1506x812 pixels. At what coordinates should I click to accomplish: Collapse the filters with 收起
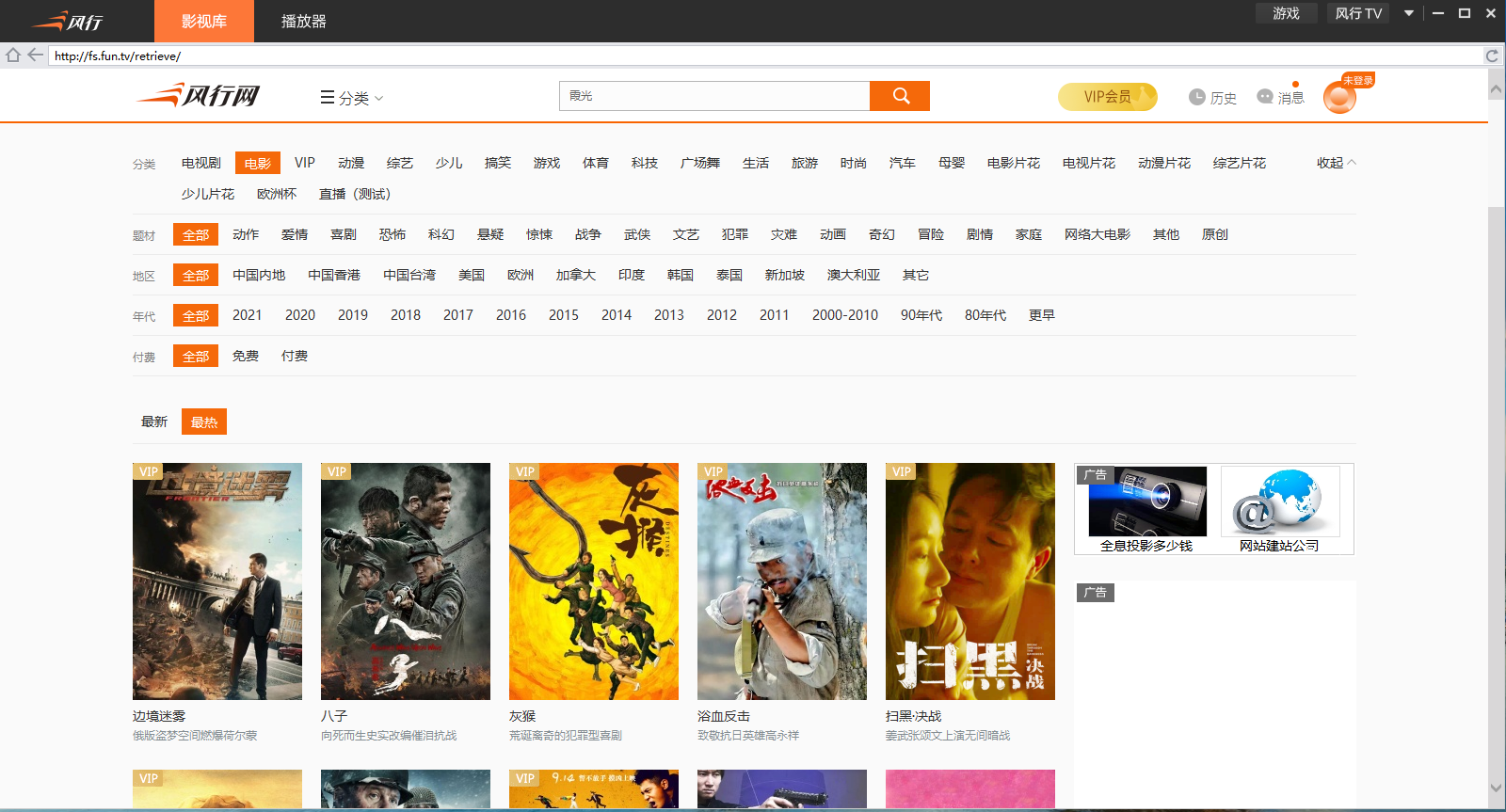pos(1336,163)
